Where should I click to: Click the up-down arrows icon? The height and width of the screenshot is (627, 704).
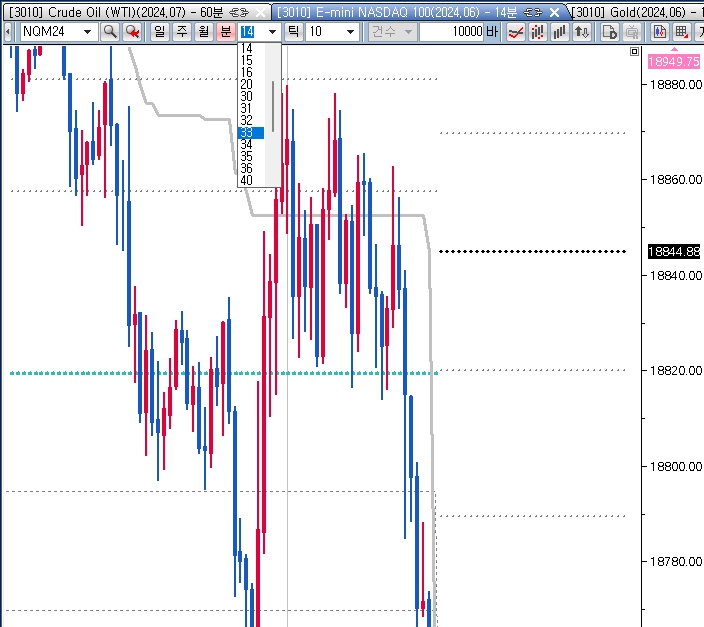(581, 32)
